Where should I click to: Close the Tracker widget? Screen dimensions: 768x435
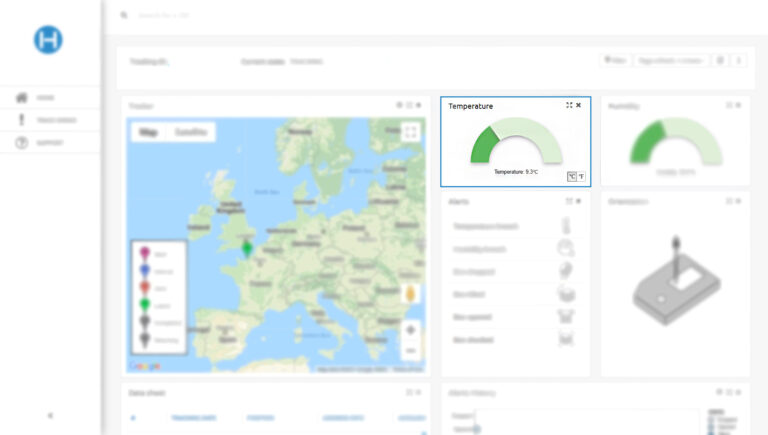click(x=419, y=105)
